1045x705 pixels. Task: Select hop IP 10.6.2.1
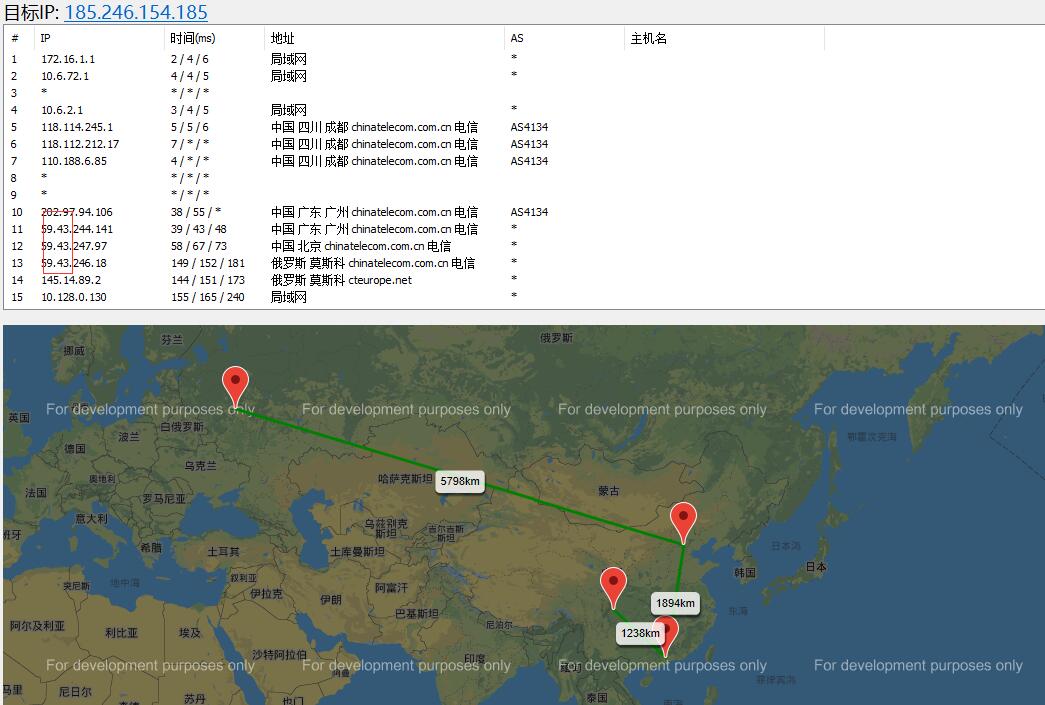coord(62,110)
